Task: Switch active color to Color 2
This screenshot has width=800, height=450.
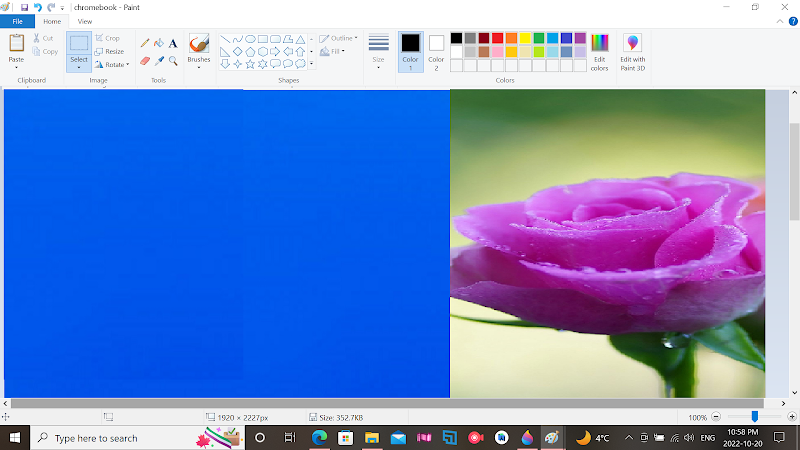Action: coord(436,49)
